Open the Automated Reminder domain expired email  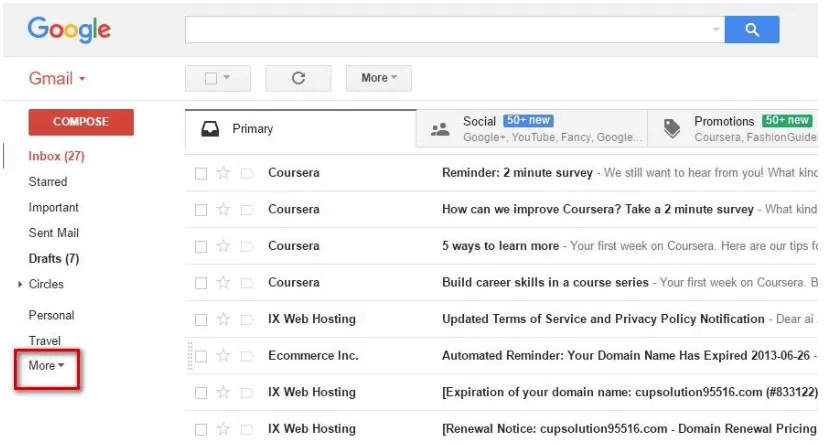coord(626,355)
